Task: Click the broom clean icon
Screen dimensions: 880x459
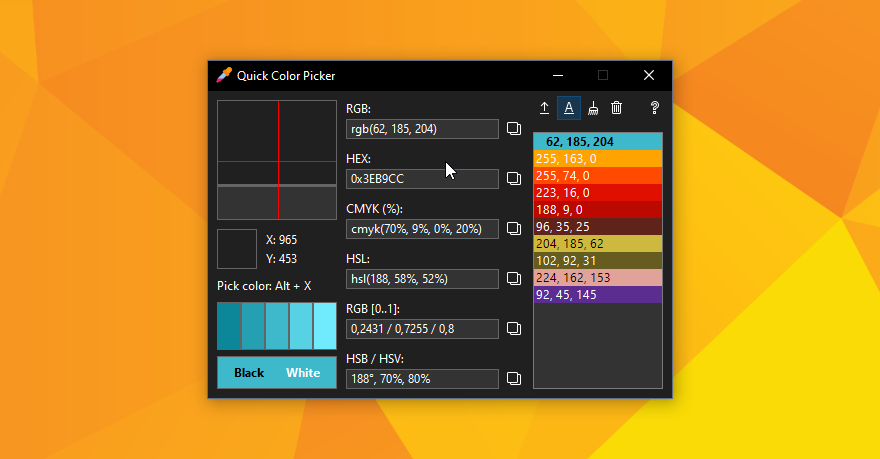Action: click(x=593, y=108)
